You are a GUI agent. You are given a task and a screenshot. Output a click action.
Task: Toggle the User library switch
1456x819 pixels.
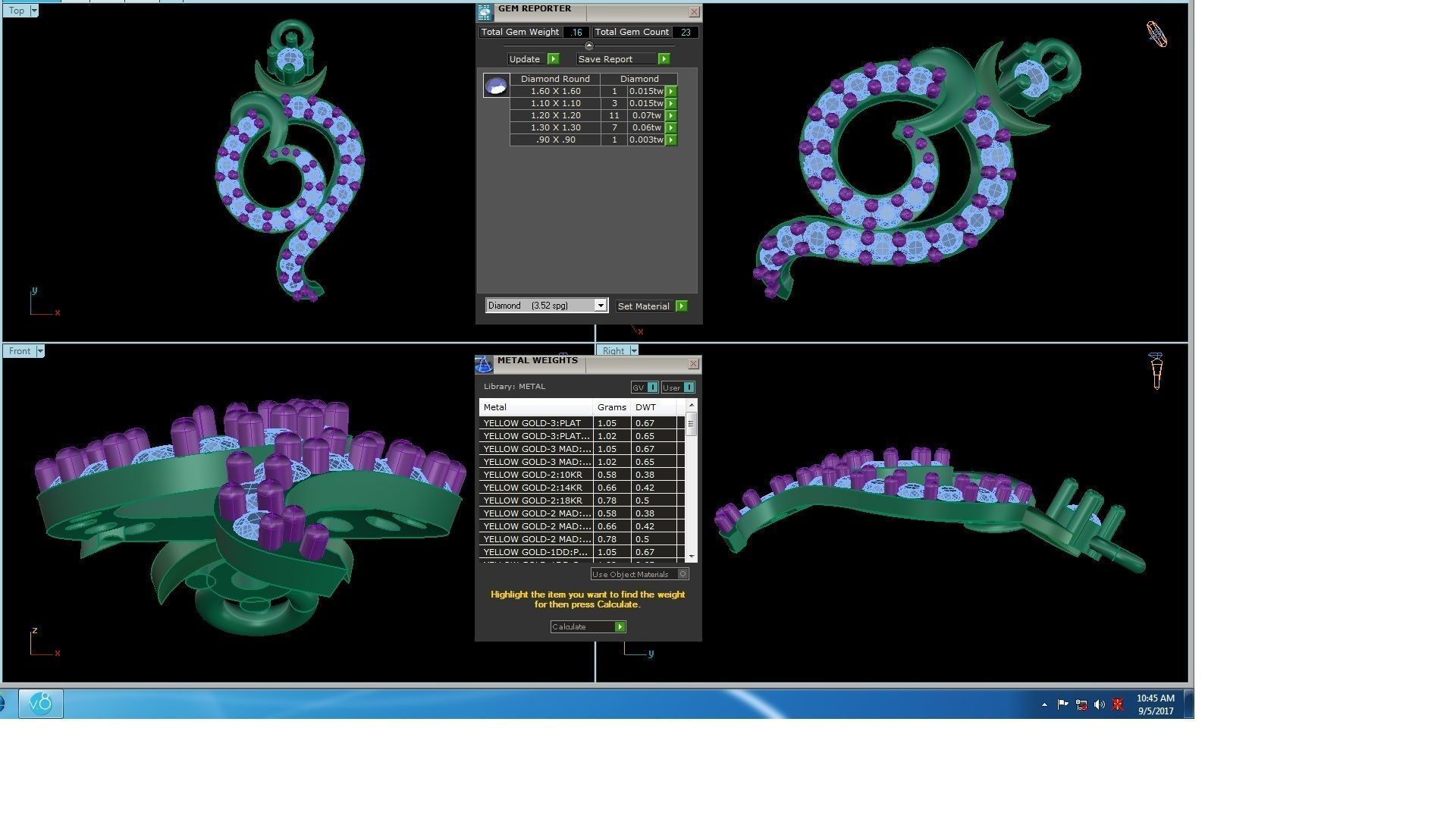tap(689, 388)
